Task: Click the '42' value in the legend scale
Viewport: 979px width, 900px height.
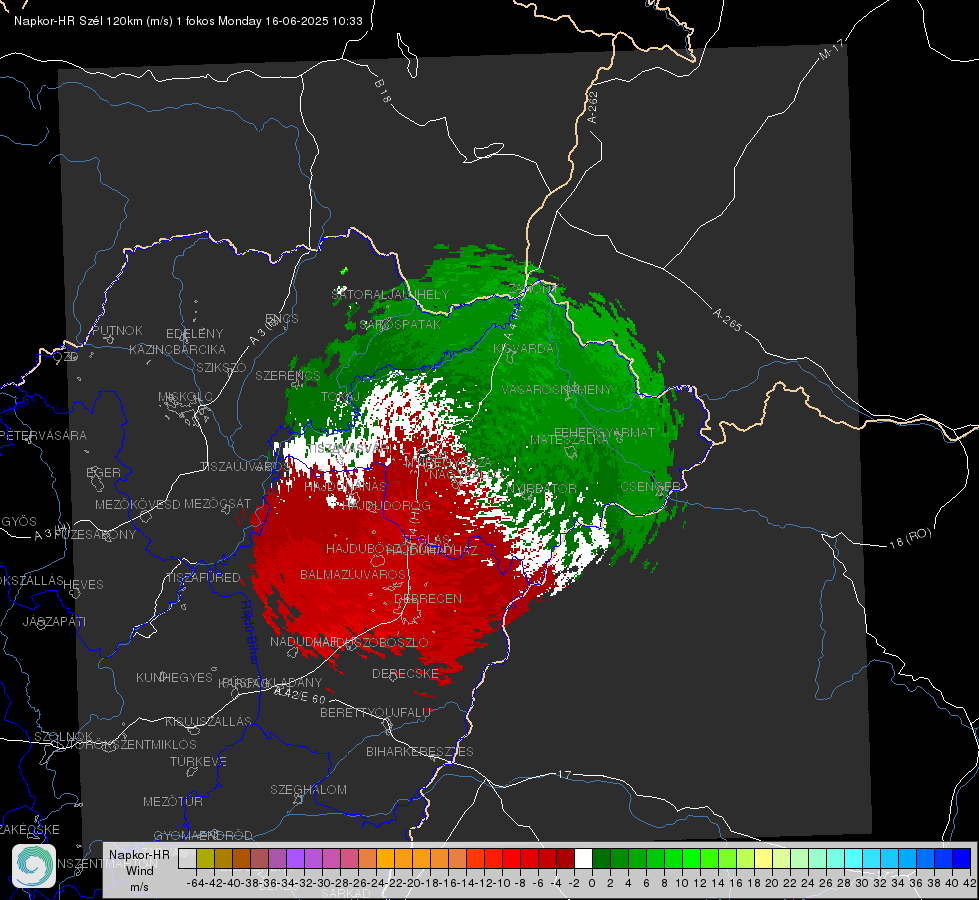Action: [x=970, y=883]
